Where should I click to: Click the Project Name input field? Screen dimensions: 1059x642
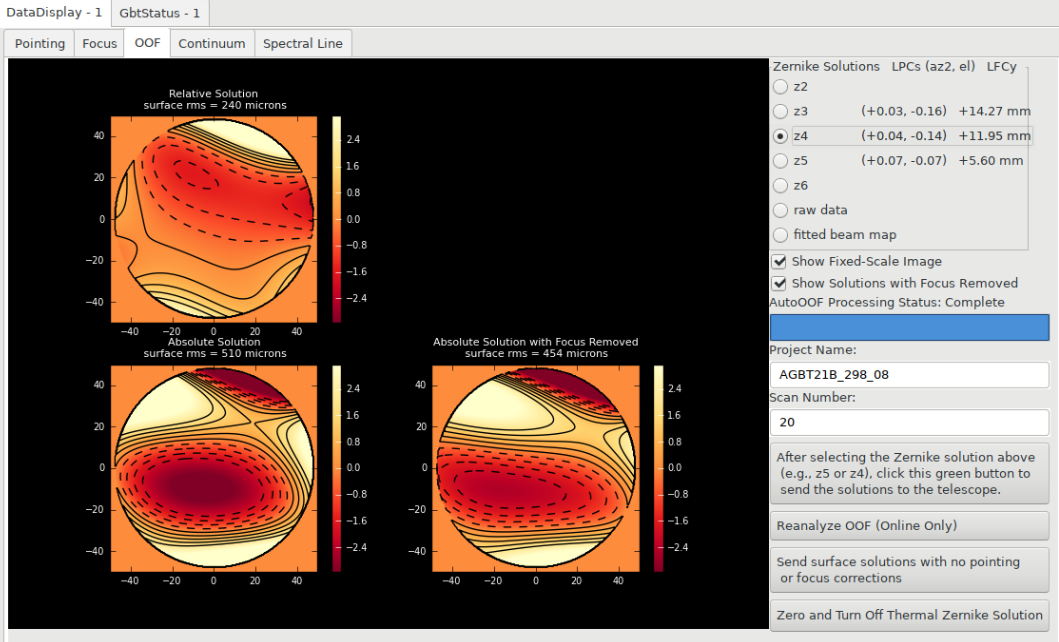click(909, 375)
